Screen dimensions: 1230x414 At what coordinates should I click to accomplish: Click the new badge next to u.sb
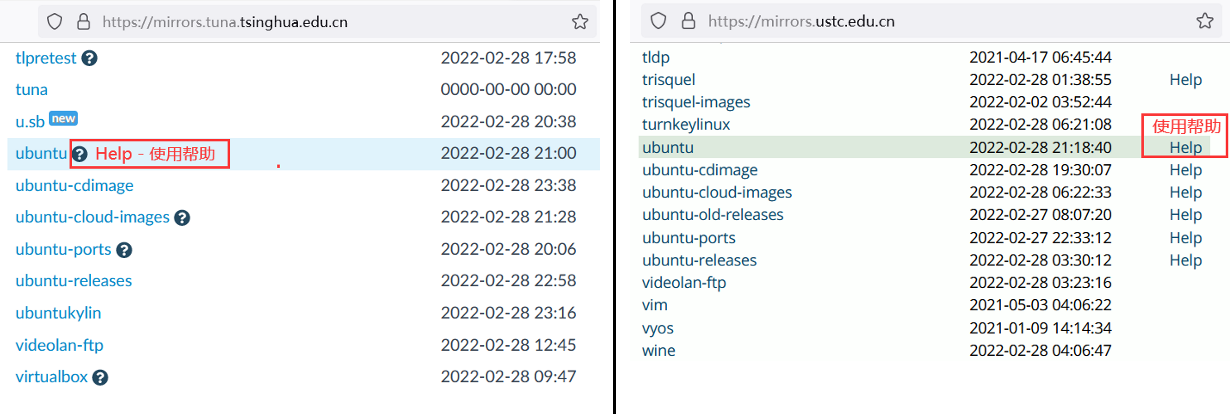tap(63, 119)
